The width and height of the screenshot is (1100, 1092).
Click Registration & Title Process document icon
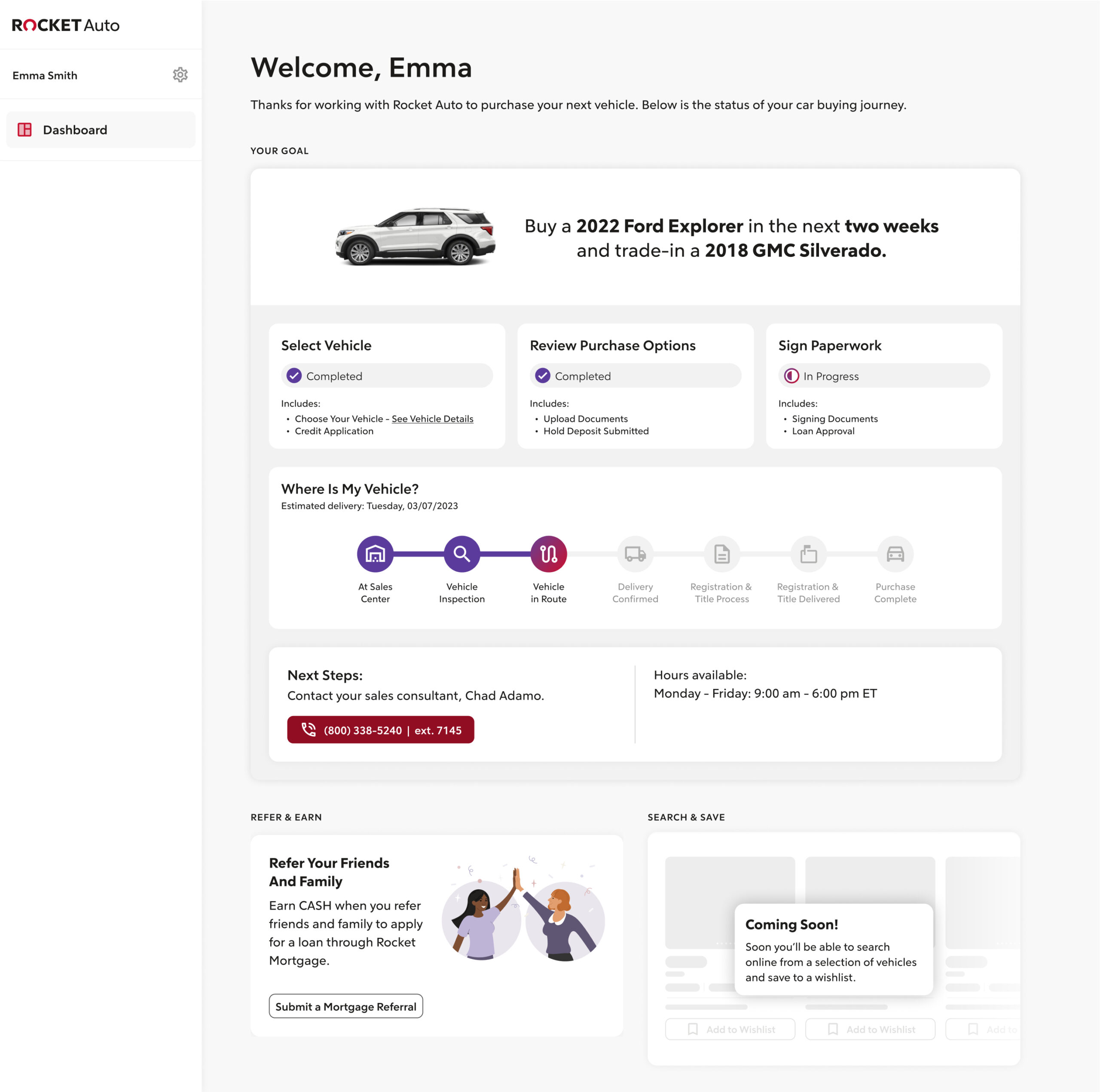(x=721, y=553)
